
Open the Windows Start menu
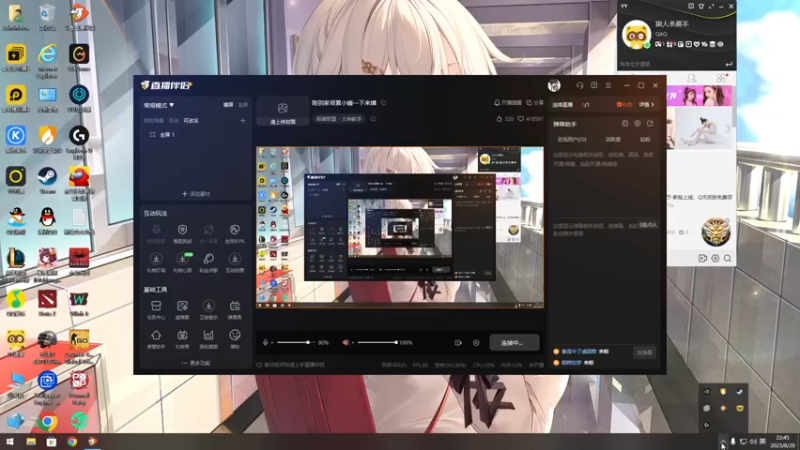click(10, 442)
